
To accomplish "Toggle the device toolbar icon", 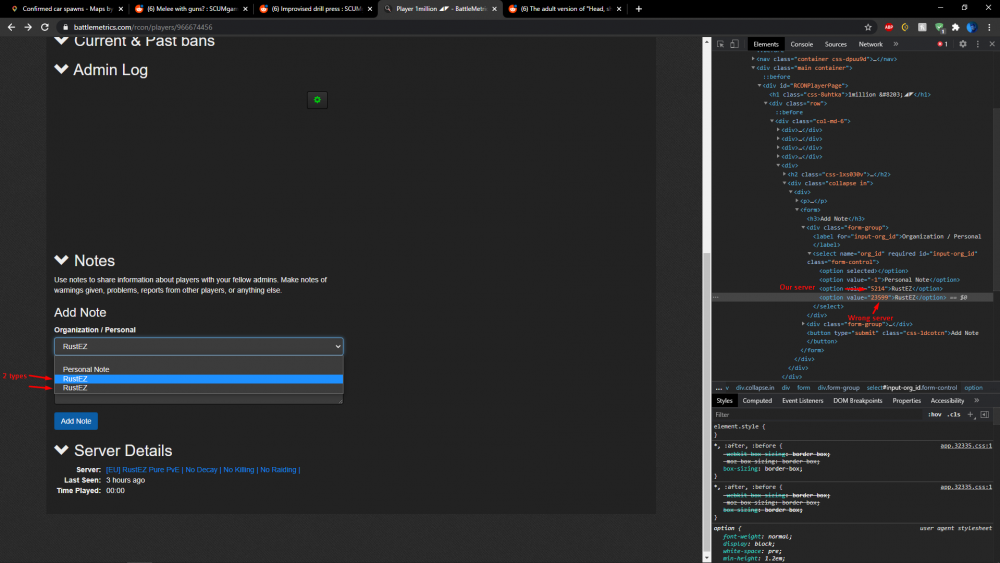I will coord(736,44).
